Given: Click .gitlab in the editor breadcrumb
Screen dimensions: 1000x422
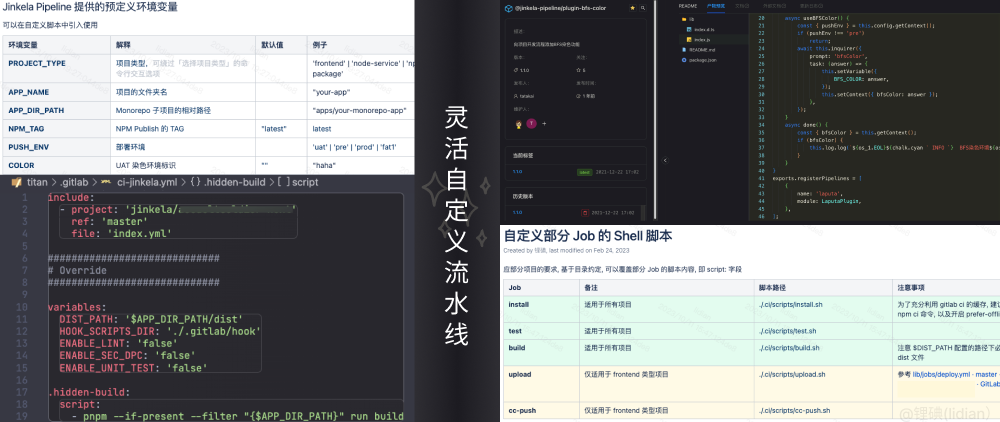Looking at the screenshot, I should 73,182.
